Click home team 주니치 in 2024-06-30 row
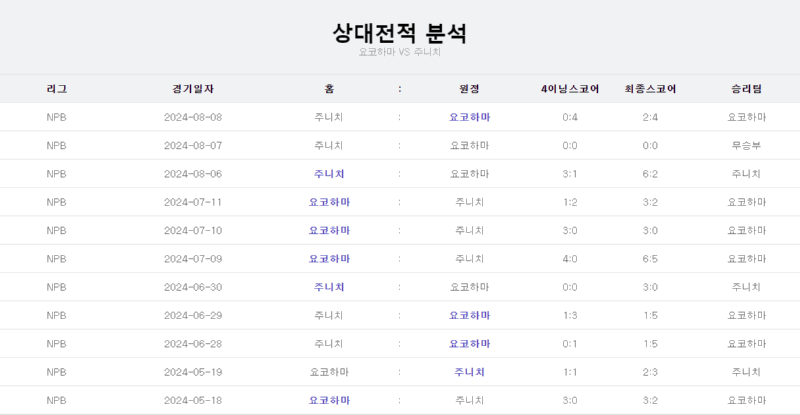Image resolution: width=800 pixels, height=415 pixels. 329,287
